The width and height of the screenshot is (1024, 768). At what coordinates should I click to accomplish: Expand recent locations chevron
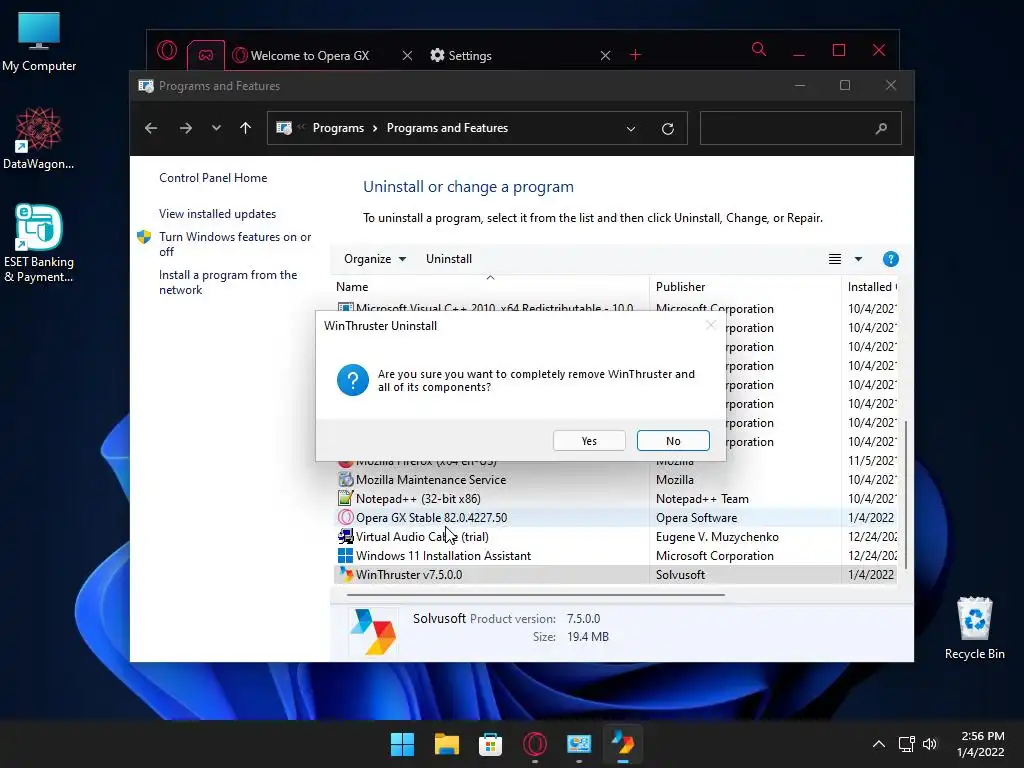(216, 128)
